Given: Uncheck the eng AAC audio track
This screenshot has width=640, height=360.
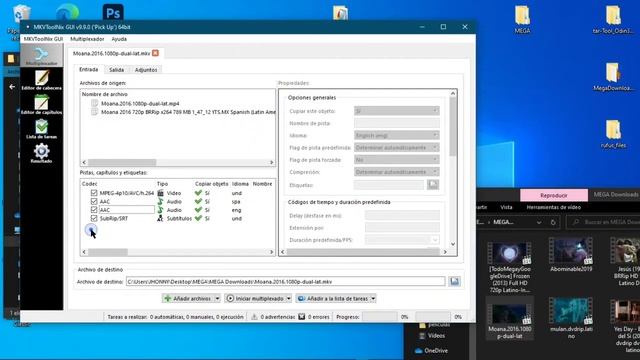Looking at the screenshot, I should 94,210.
